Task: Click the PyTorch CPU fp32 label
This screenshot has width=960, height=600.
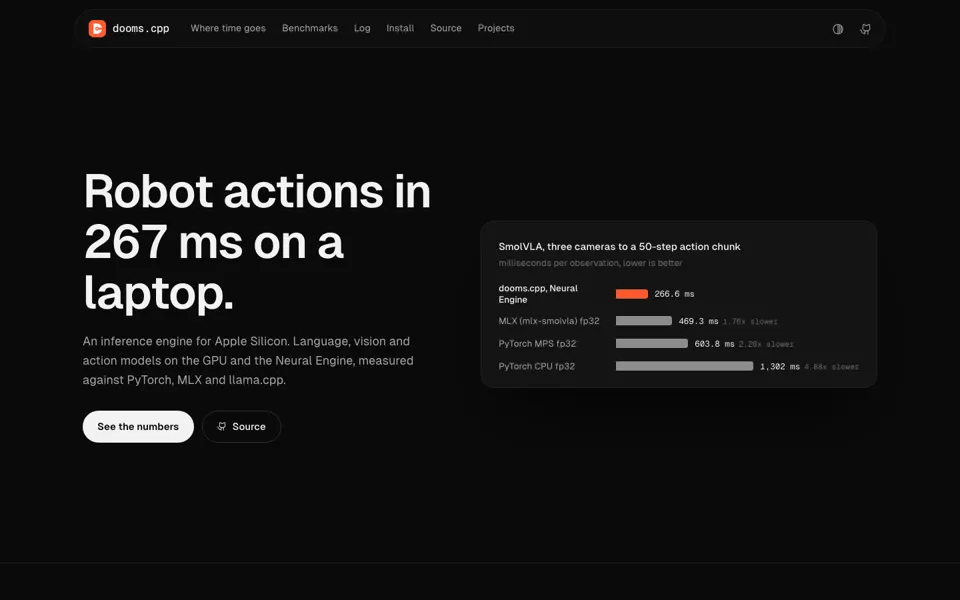Action: pyautogui.click(x=536, y=366)
